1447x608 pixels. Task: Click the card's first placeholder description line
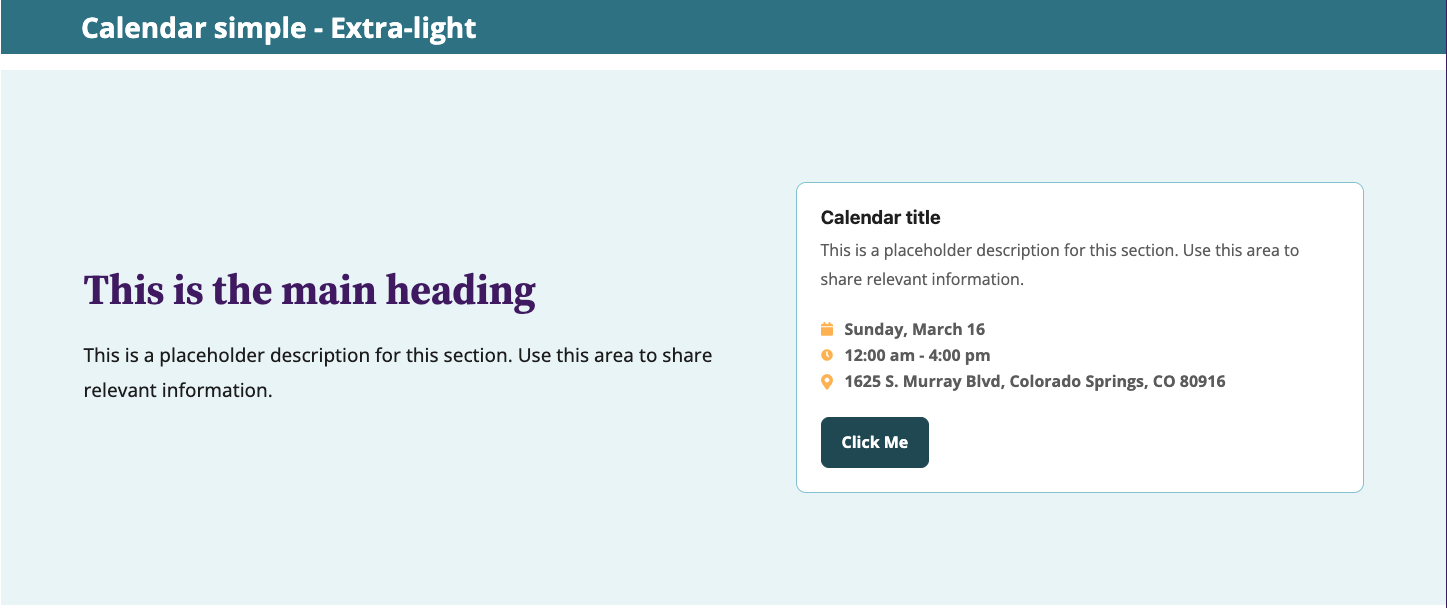pyautogui.click(x=1059, y=250)
